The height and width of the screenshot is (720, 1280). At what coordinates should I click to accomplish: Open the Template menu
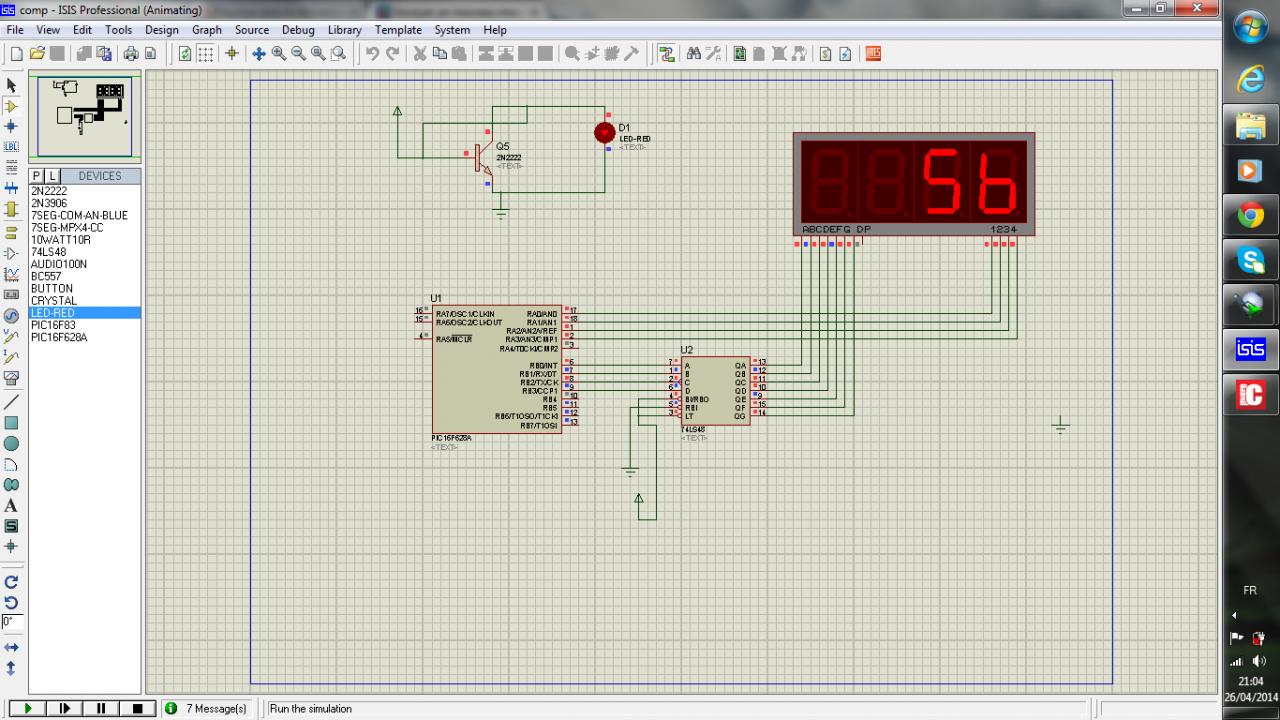click(398, 30)
